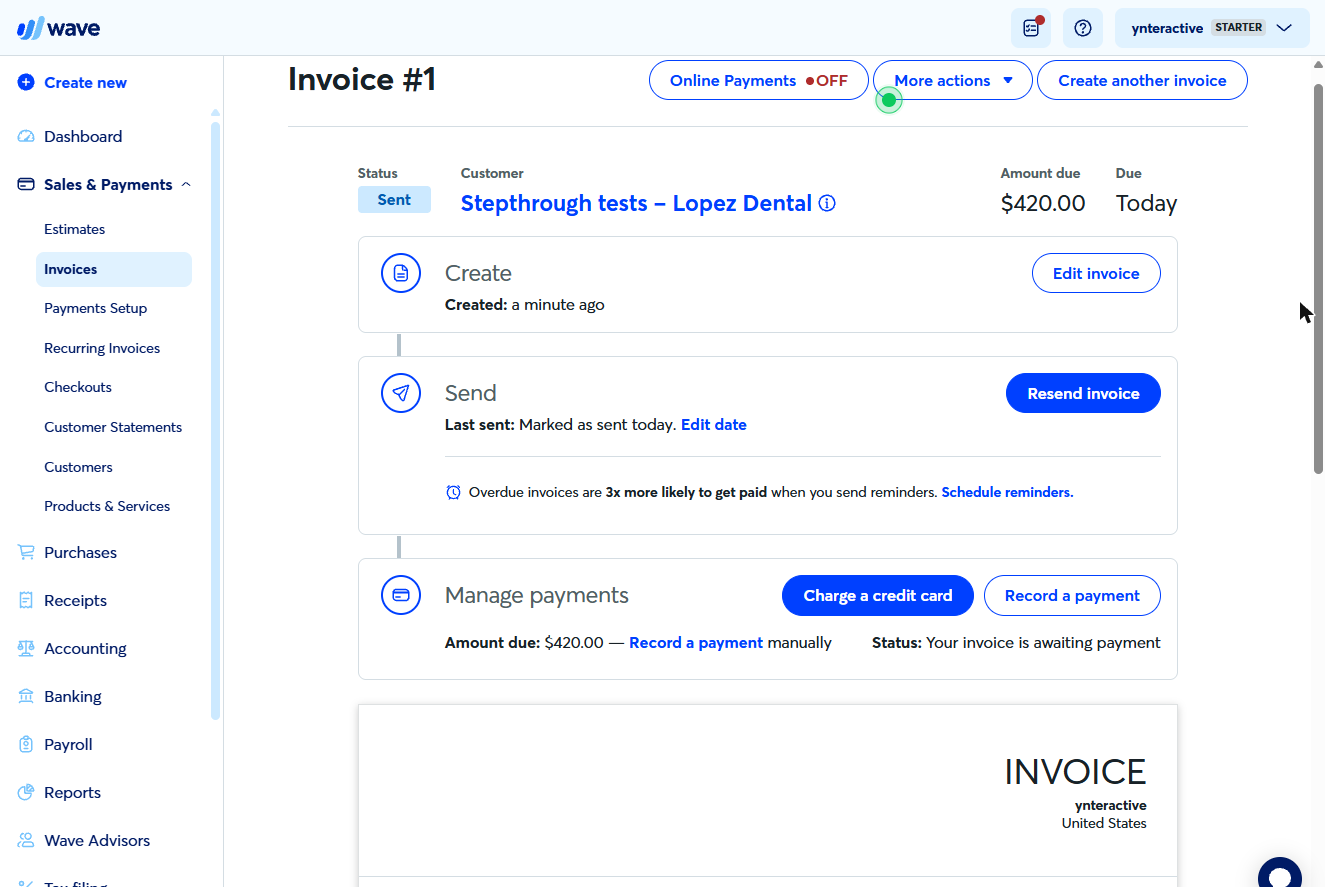Click the Record a payment outlined button

(1072, 595)
